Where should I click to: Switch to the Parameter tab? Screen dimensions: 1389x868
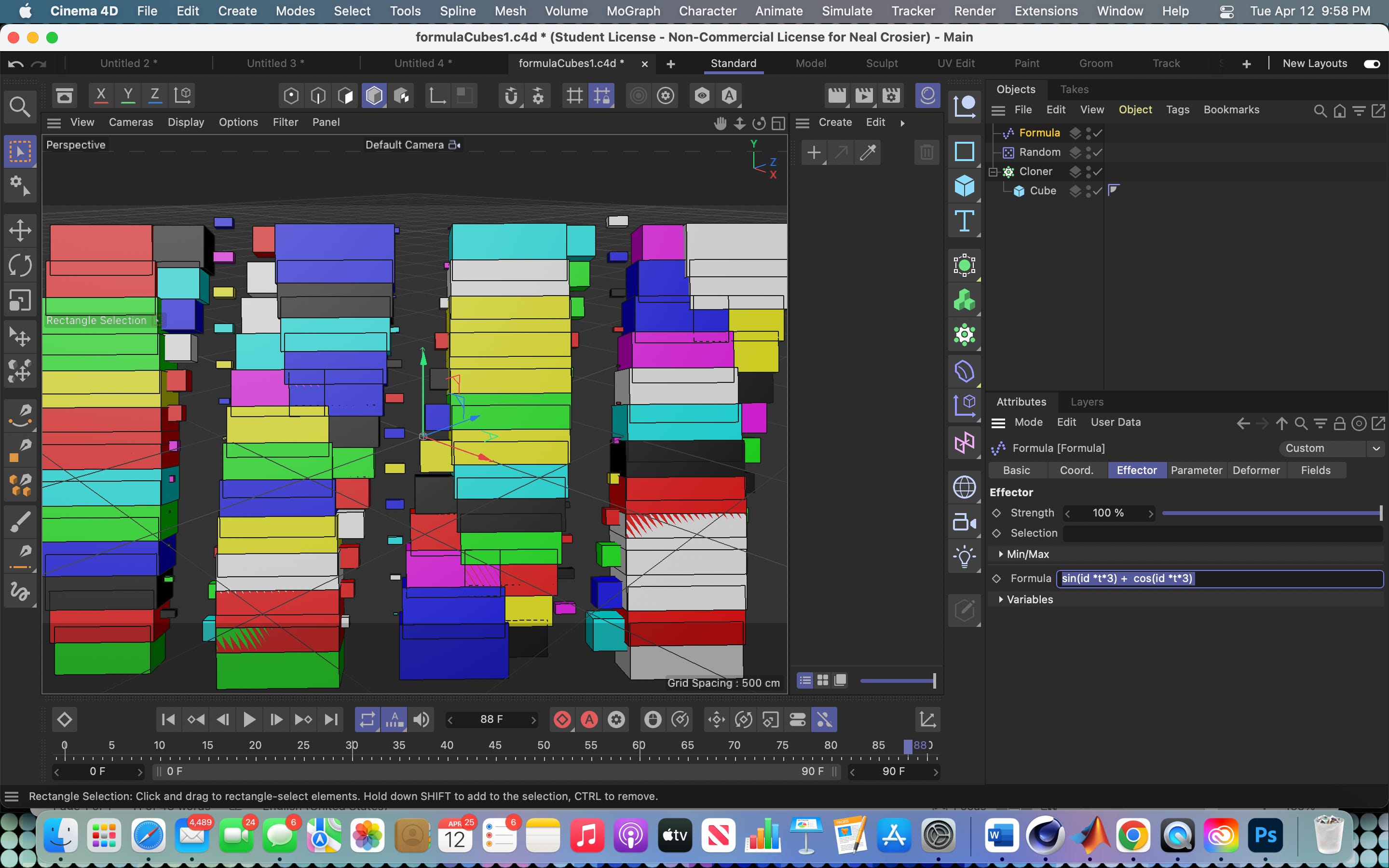(x=1196, y=470)
